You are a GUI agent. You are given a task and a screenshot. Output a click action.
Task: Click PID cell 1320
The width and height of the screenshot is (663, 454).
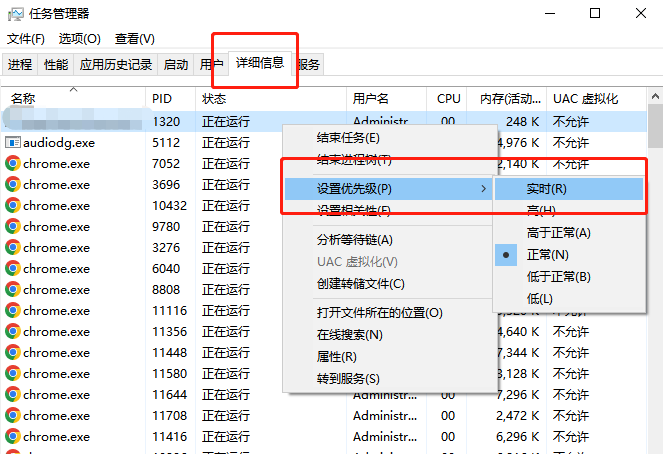click(x=166, y=122)
